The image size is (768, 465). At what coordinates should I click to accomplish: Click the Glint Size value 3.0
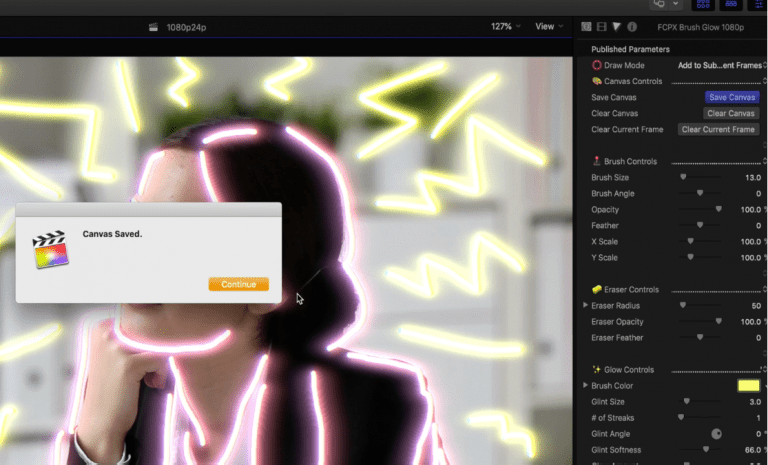point(755,402)
